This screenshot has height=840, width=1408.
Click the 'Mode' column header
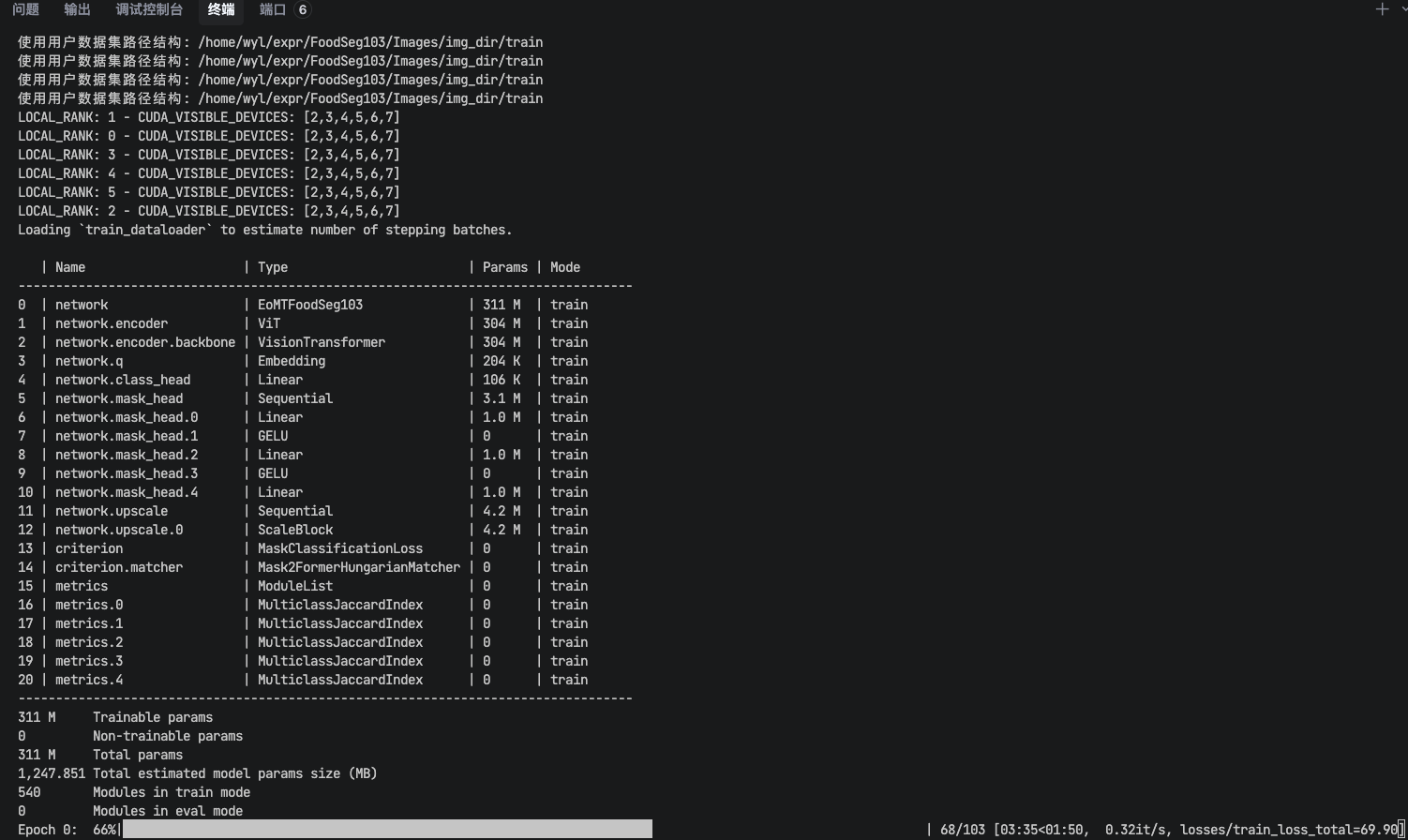pyautogui.click(x=565, y=267)
